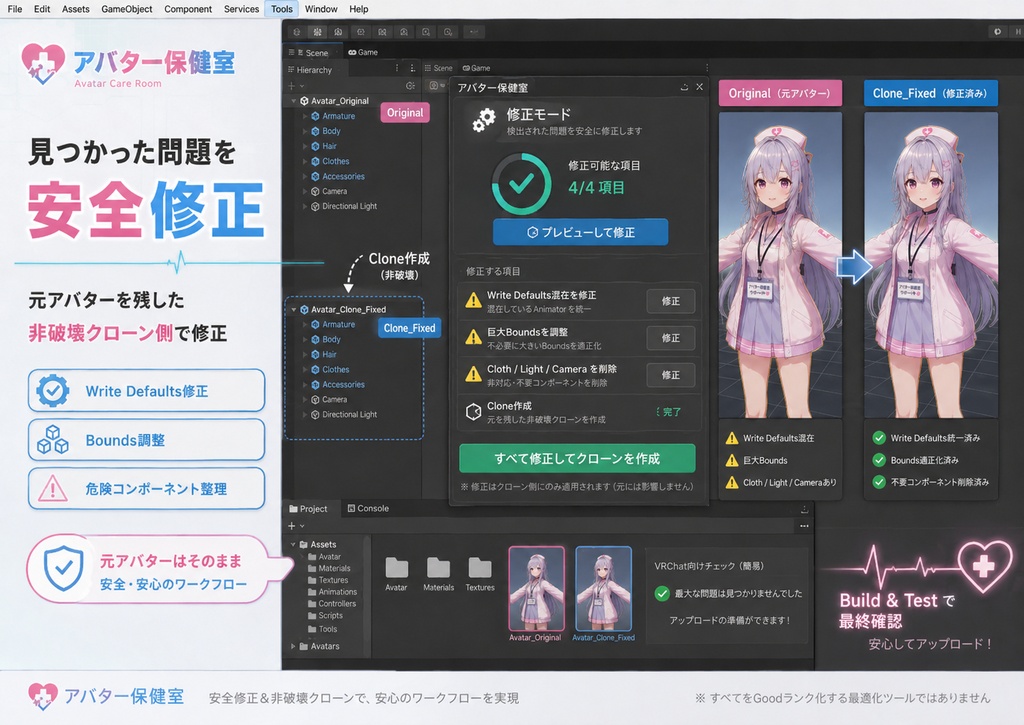Click the blue プレビューして修正 button
Viewport: 1024px width, 725px height.
click(581, 232)
